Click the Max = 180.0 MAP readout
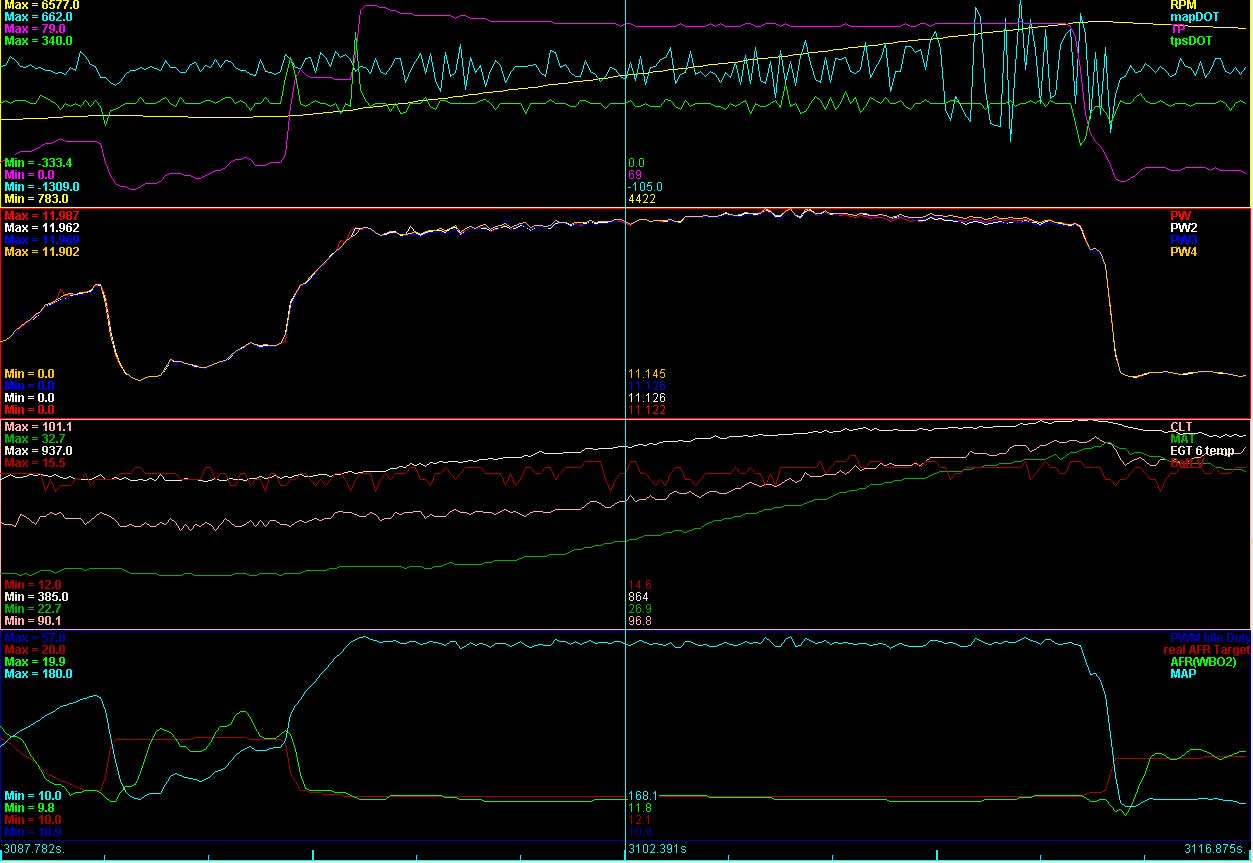This screenshot has height=863, width=1253. [x=39, y=674]
